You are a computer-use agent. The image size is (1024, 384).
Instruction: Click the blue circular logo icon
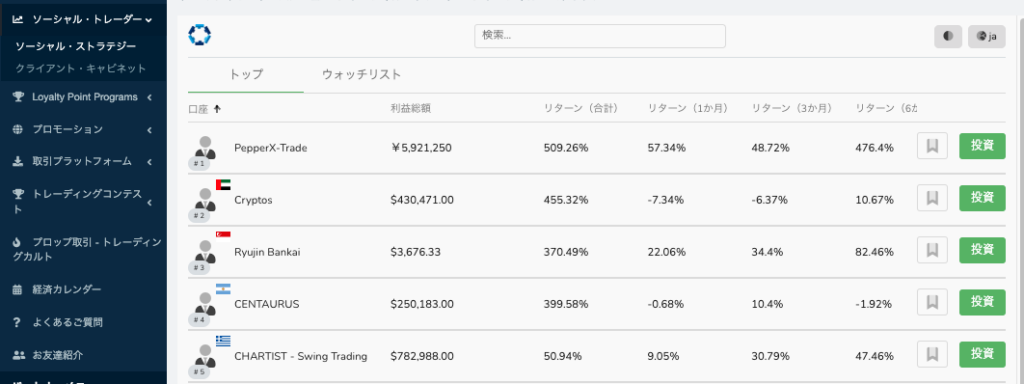[199, 35]
